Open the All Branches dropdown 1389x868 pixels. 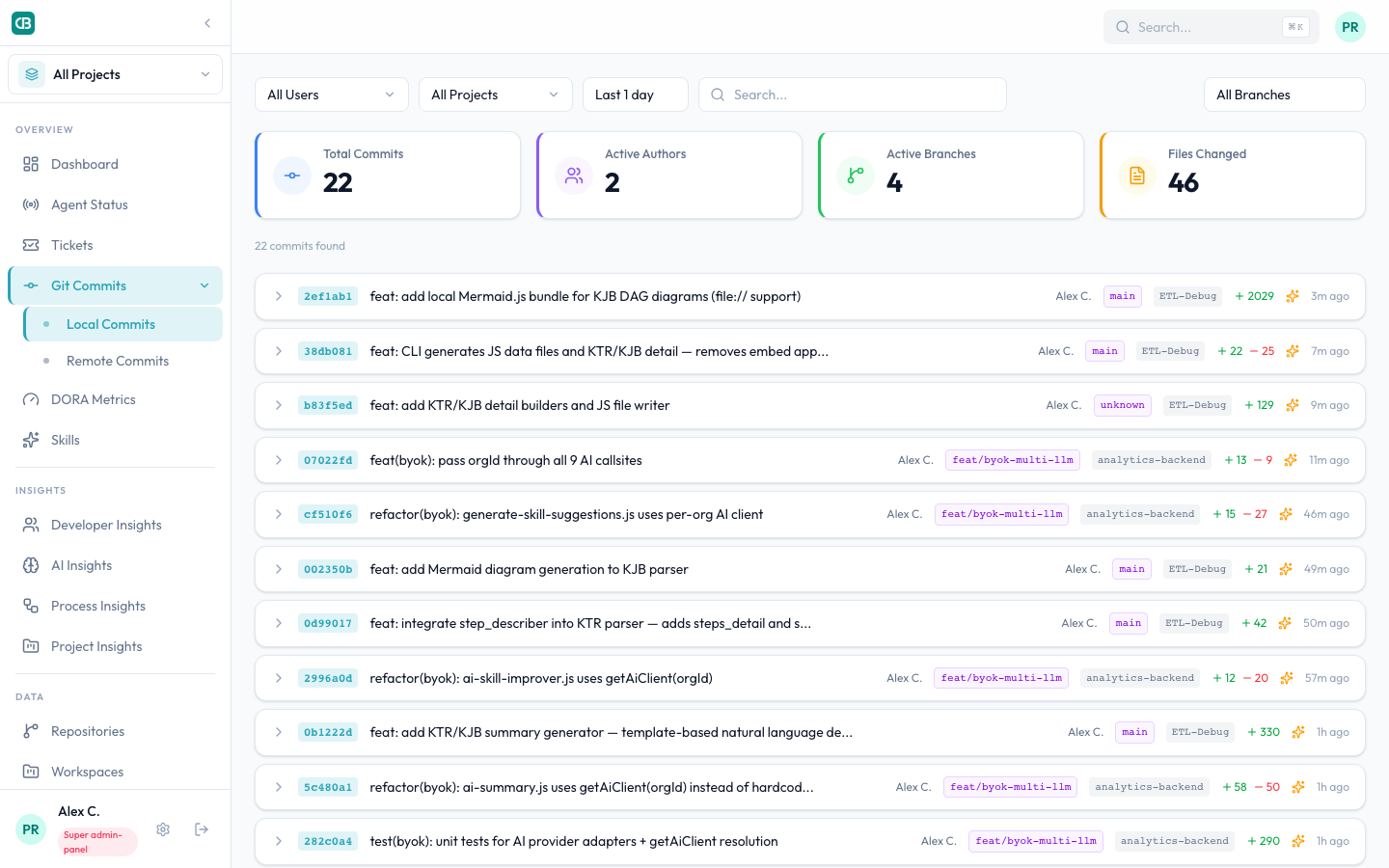coord(1285,95)
